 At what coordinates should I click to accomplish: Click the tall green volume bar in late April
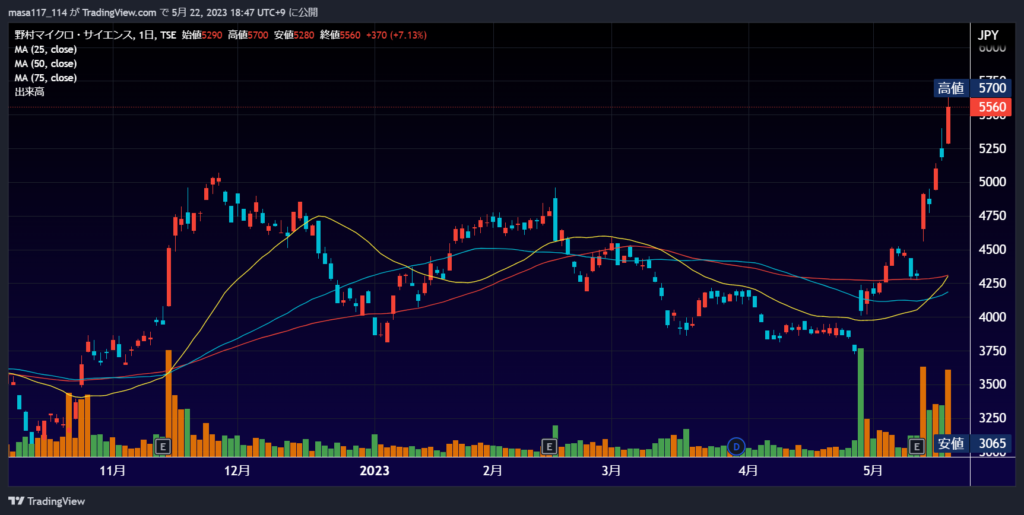click(861, 403)
